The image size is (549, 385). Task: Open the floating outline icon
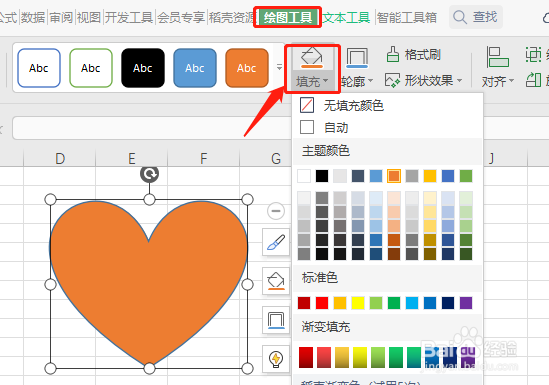click(x=276, y=320)
